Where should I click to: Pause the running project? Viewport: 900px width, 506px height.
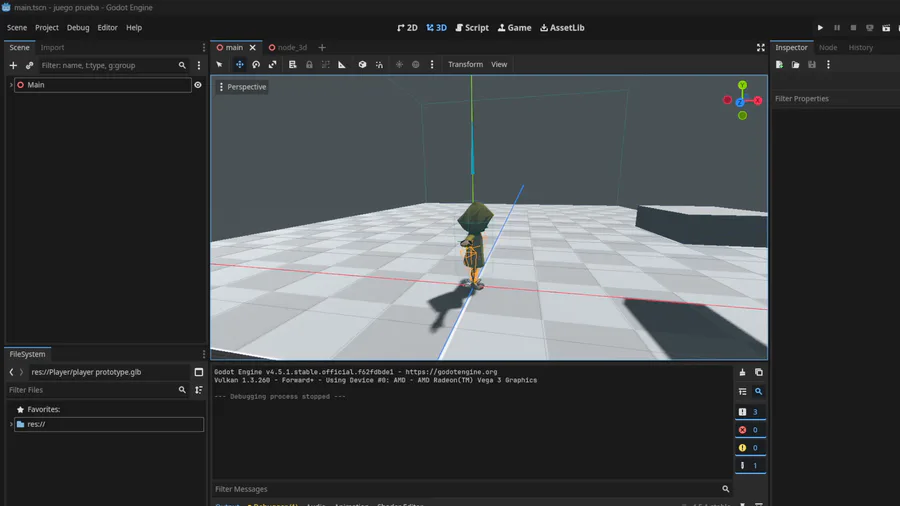(837, 28)
